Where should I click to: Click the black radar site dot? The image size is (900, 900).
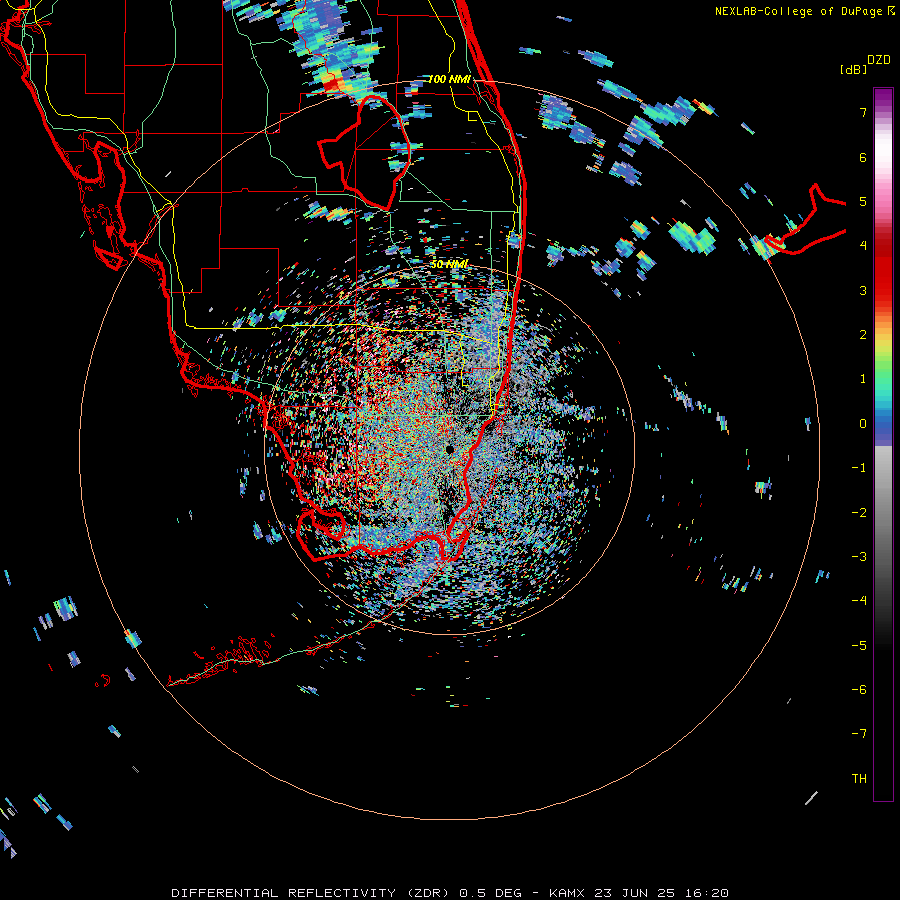click(x=449, y=449)
